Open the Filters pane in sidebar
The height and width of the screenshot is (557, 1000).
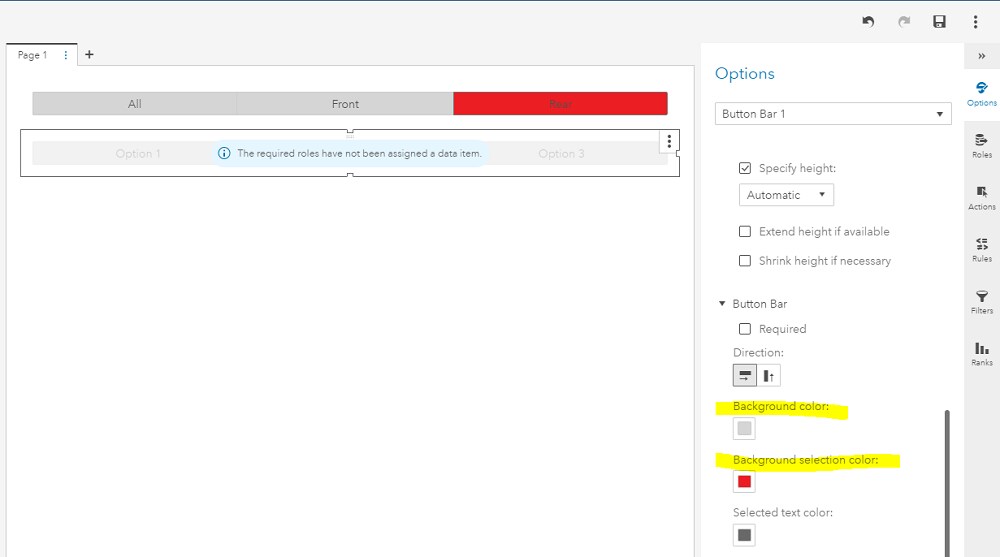tap(982, 302)
